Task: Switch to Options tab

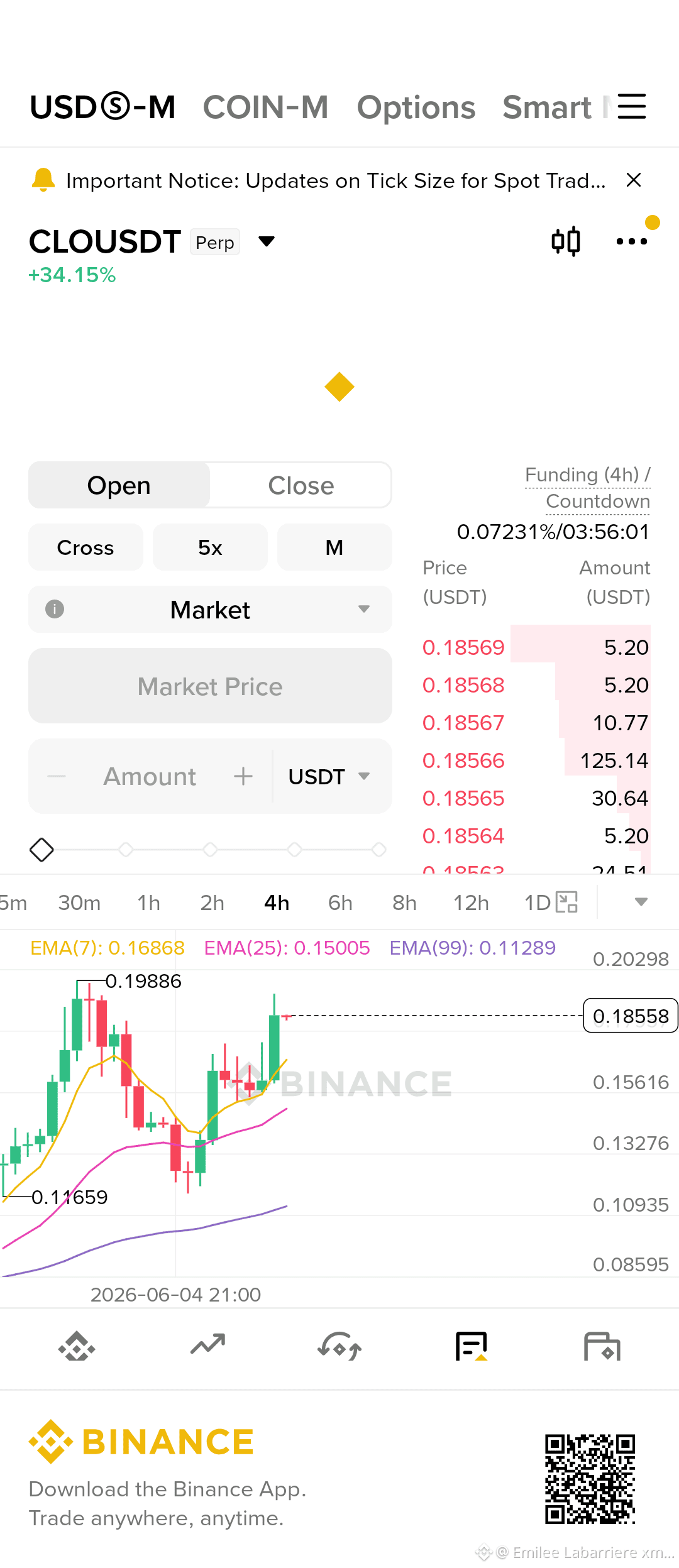Action: coord(416,107)
